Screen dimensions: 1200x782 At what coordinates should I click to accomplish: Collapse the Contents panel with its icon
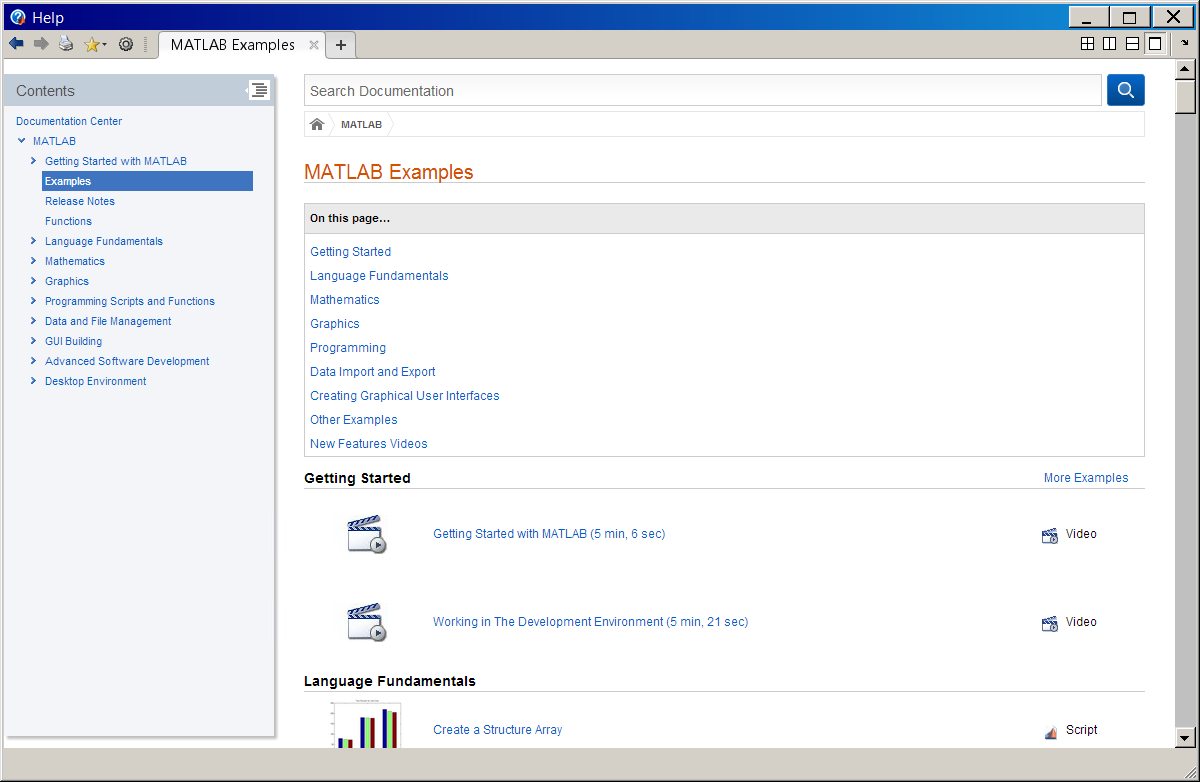(259, 90)
